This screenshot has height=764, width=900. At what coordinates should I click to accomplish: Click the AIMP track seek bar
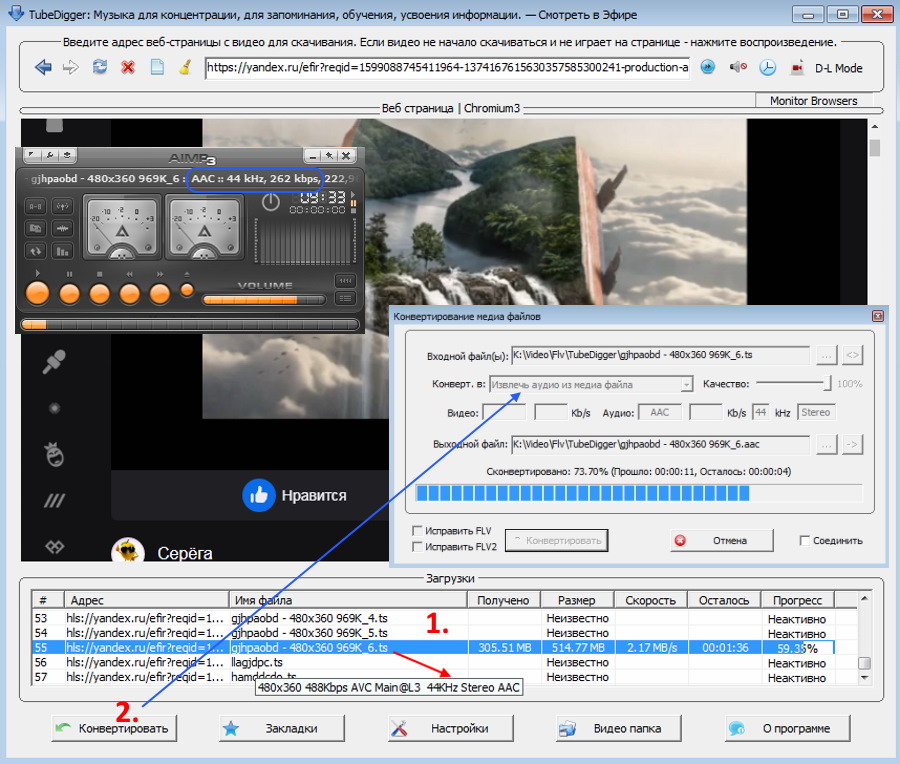[x=190, y=324]
